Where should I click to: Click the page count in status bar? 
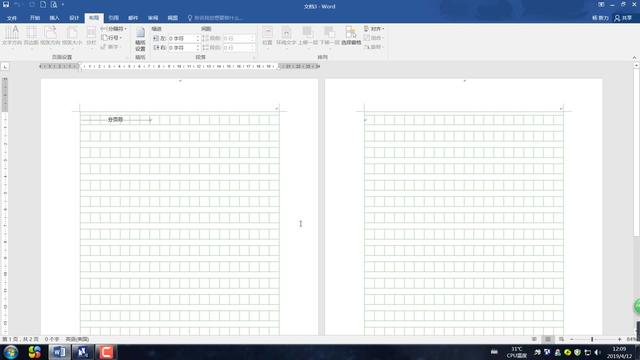click(x=20, y=339)
